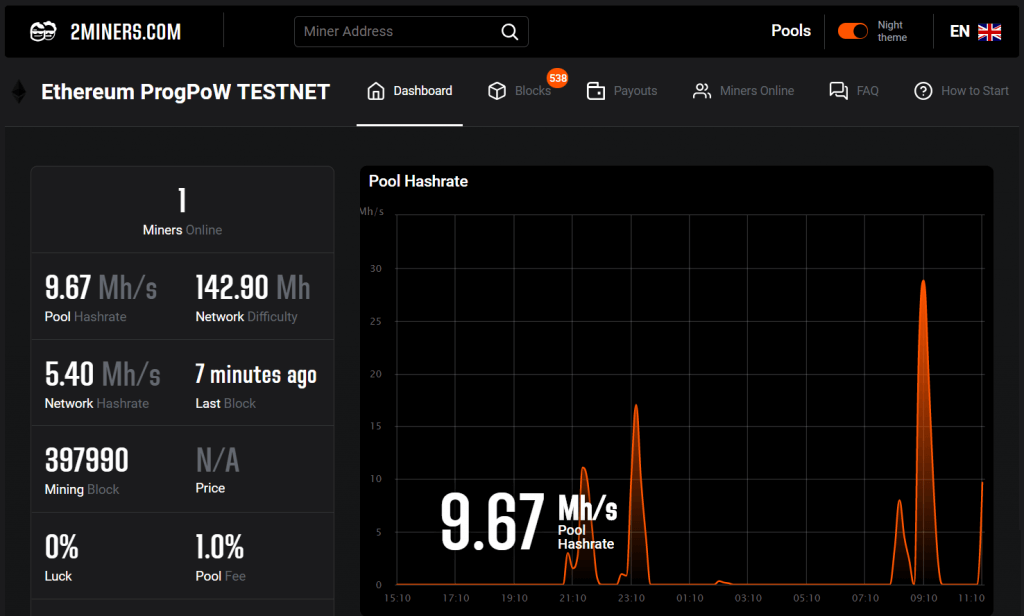
Task: Open the FAQ page
Action: pos(866,90)
